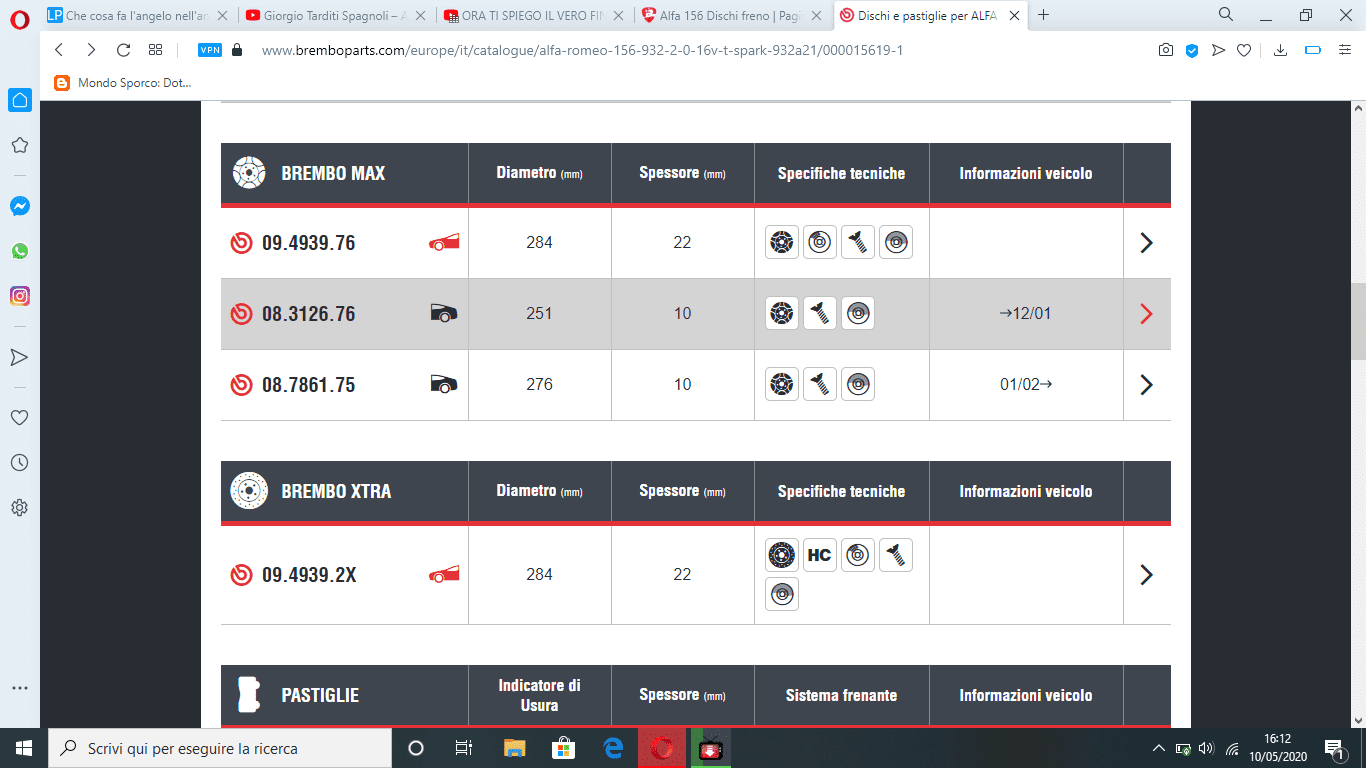Screen dimensions: 1366x768
Task: Expand the red arrow for 08.3126.76
Action: tap(1147, 313)
